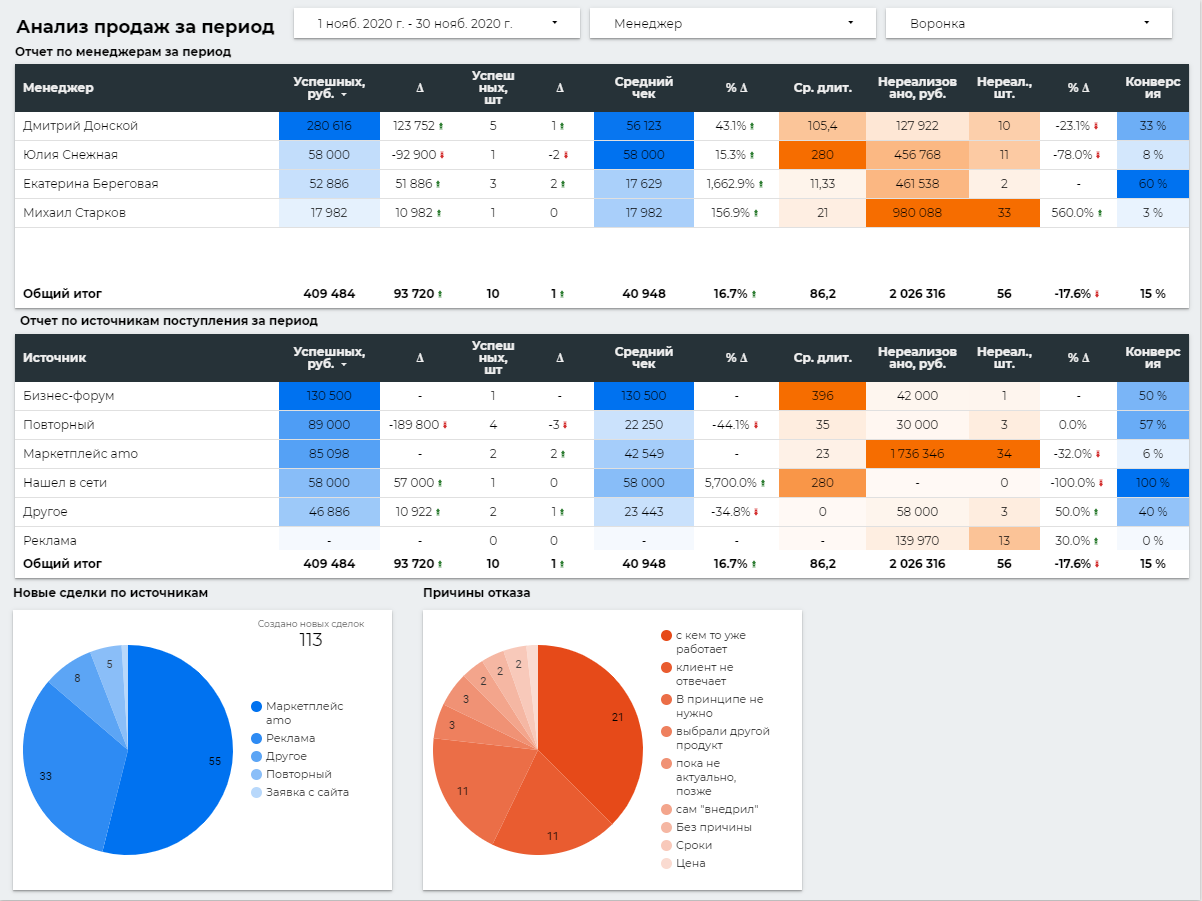Click the Заявка с сайта legend color dot

click(x=256, y=793)
